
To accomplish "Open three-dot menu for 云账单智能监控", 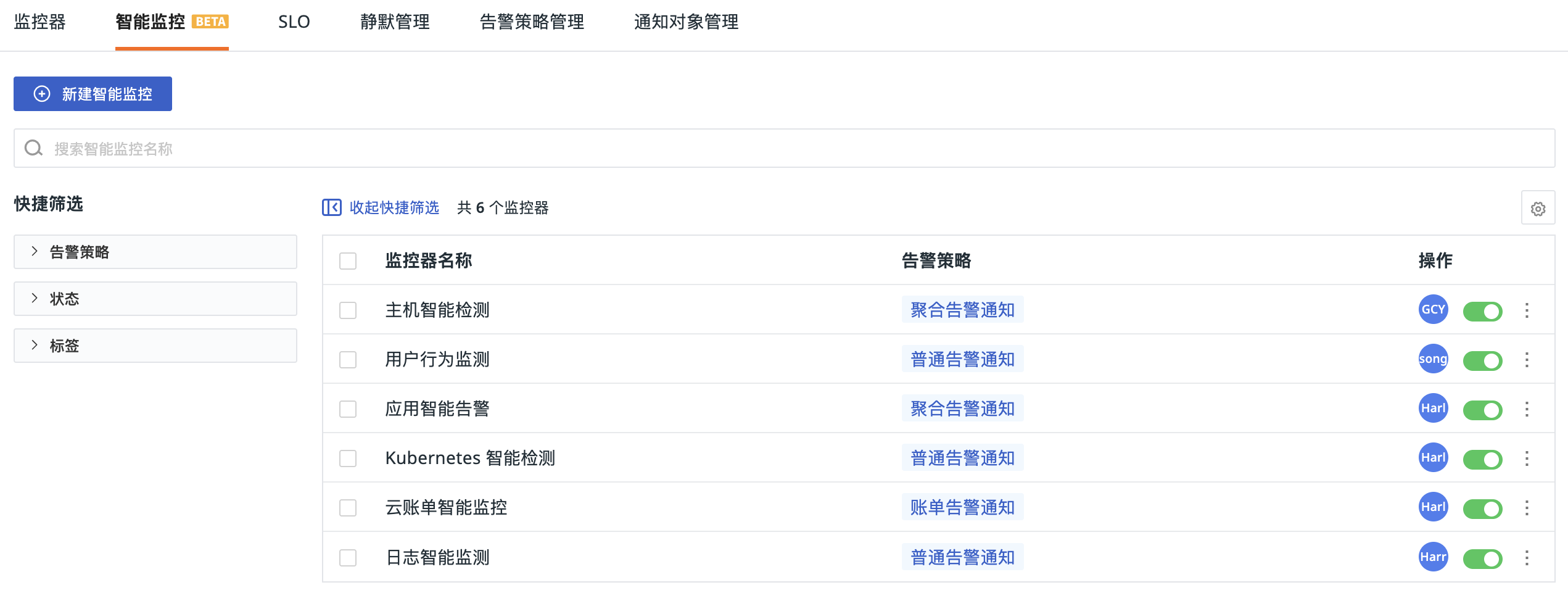I will [1527, 508].
